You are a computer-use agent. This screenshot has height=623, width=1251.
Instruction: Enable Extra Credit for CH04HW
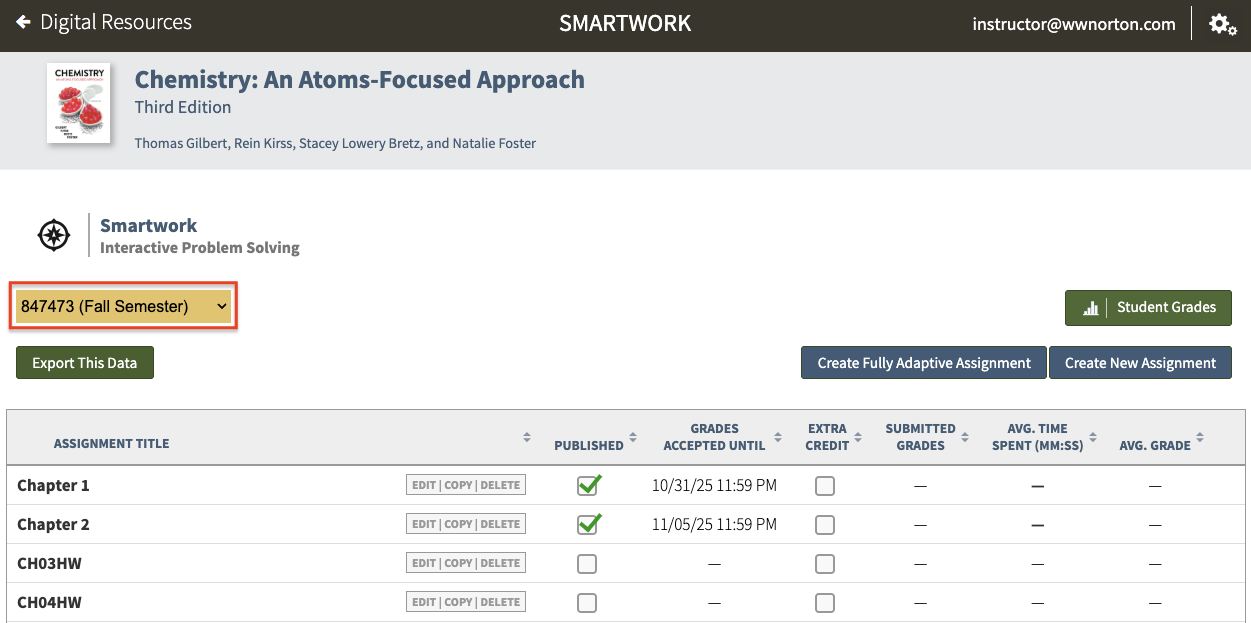[x=825, y=603]
